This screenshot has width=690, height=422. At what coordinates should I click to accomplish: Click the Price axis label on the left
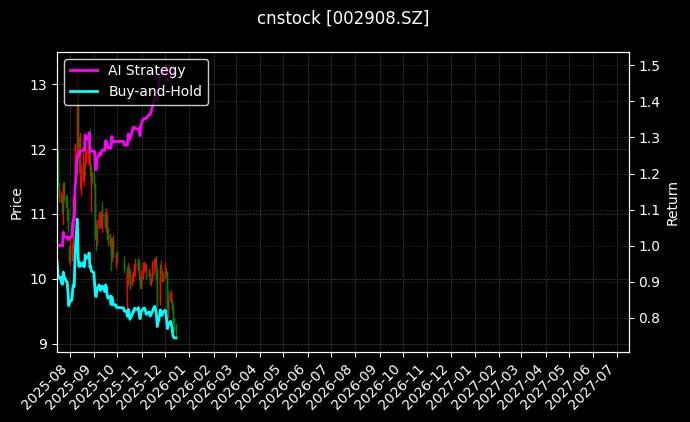[x=16, y=201]
